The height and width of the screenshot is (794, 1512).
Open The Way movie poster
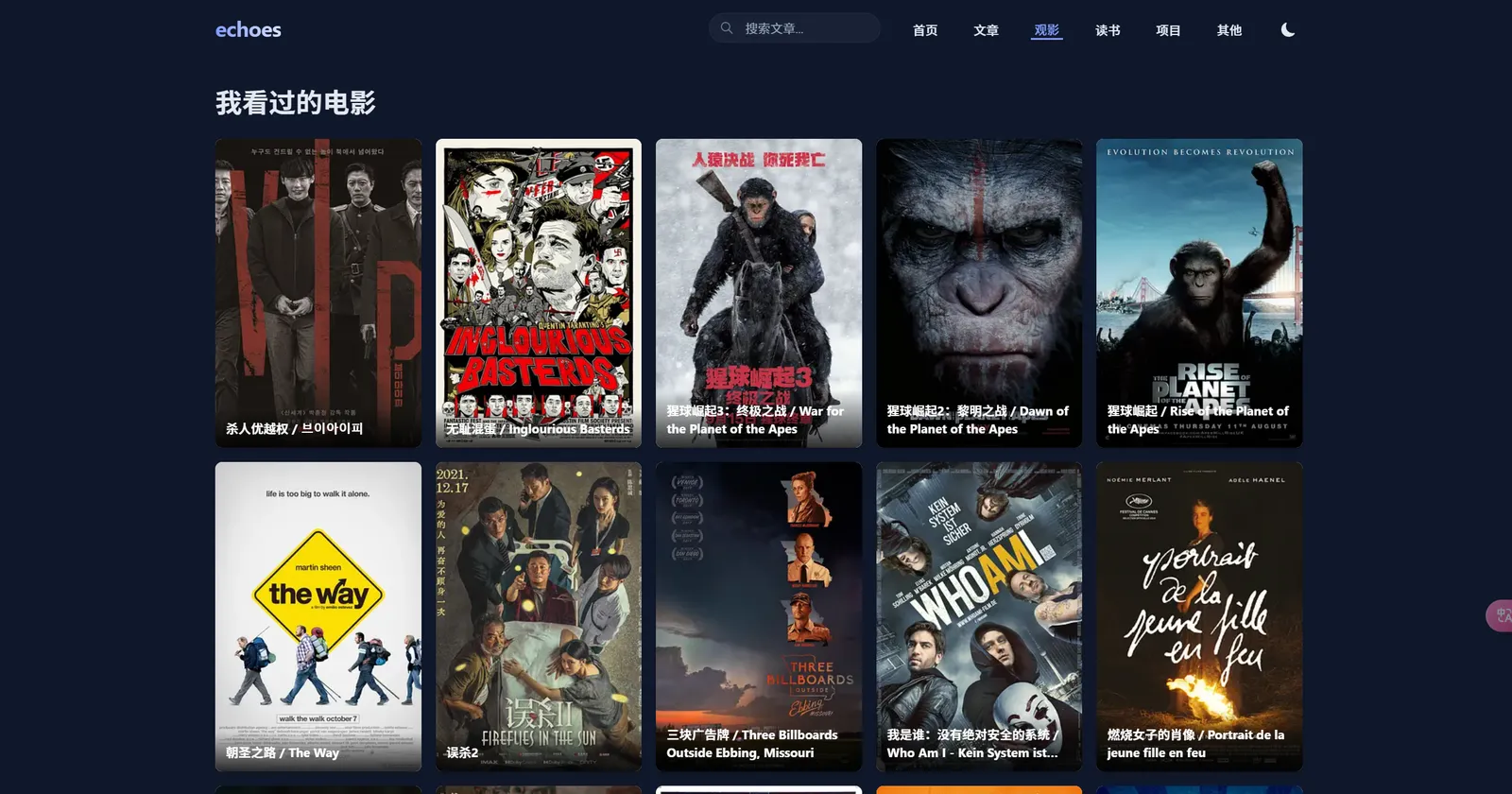(318, 616)
